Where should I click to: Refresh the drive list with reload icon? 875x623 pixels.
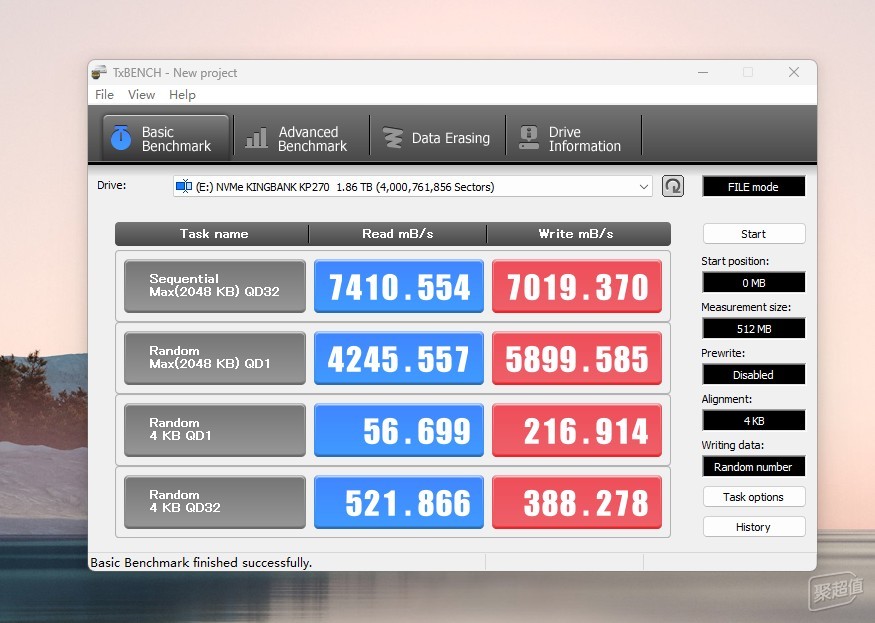coord(673,186)
